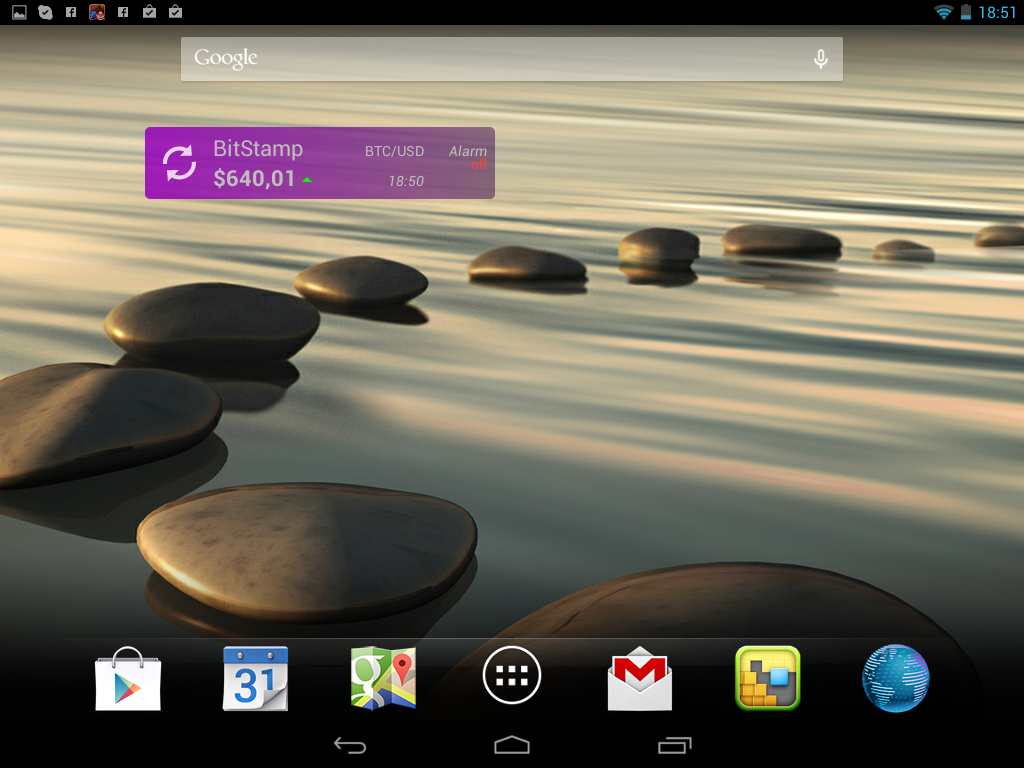Tap the Facebook icon beside the Skype notification
1024x768 pixels.
[71, 12]
